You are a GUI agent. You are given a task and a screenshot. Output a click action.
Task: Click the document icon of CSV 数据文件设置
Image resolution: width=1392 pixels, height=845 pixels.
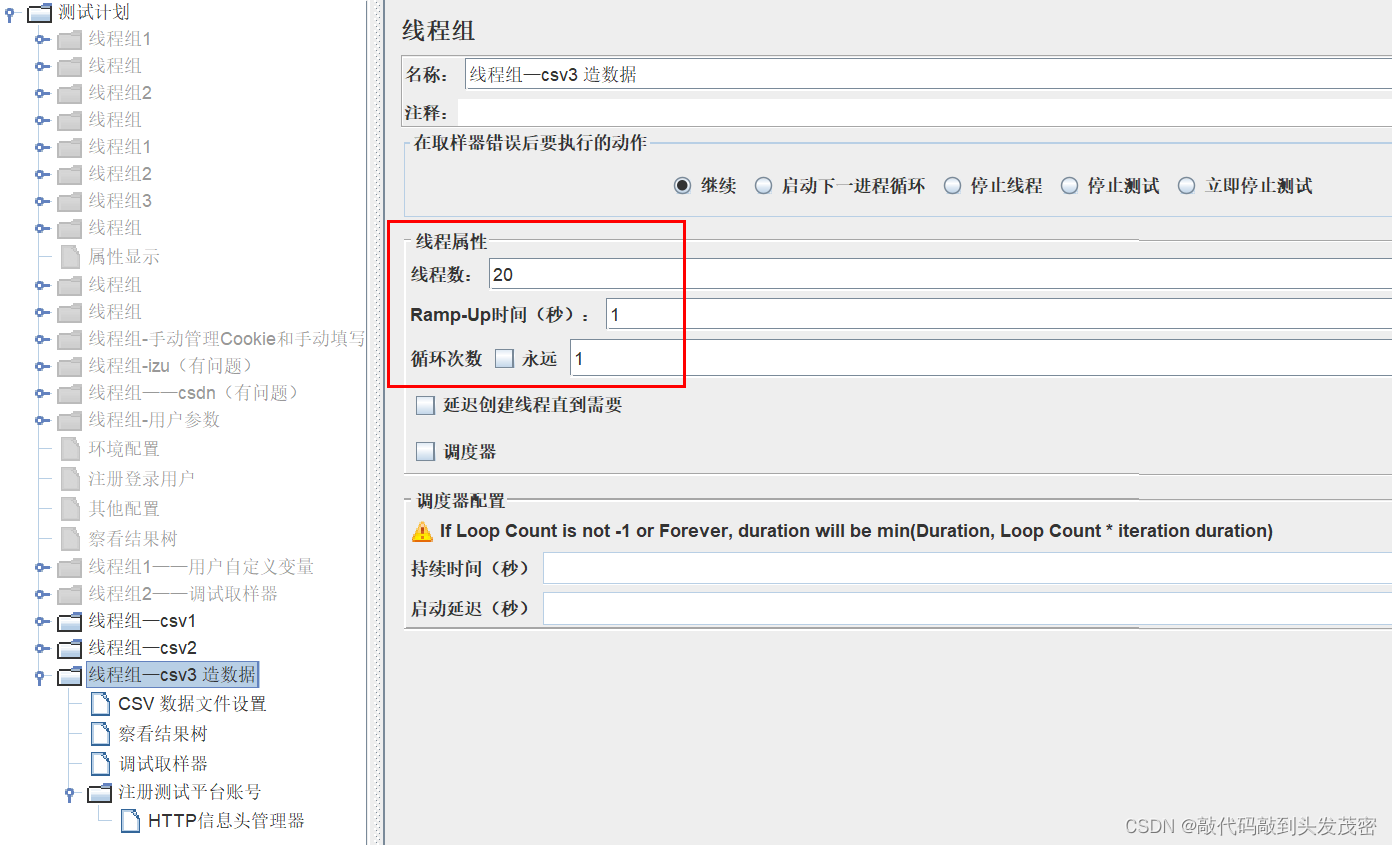point(100,704)
